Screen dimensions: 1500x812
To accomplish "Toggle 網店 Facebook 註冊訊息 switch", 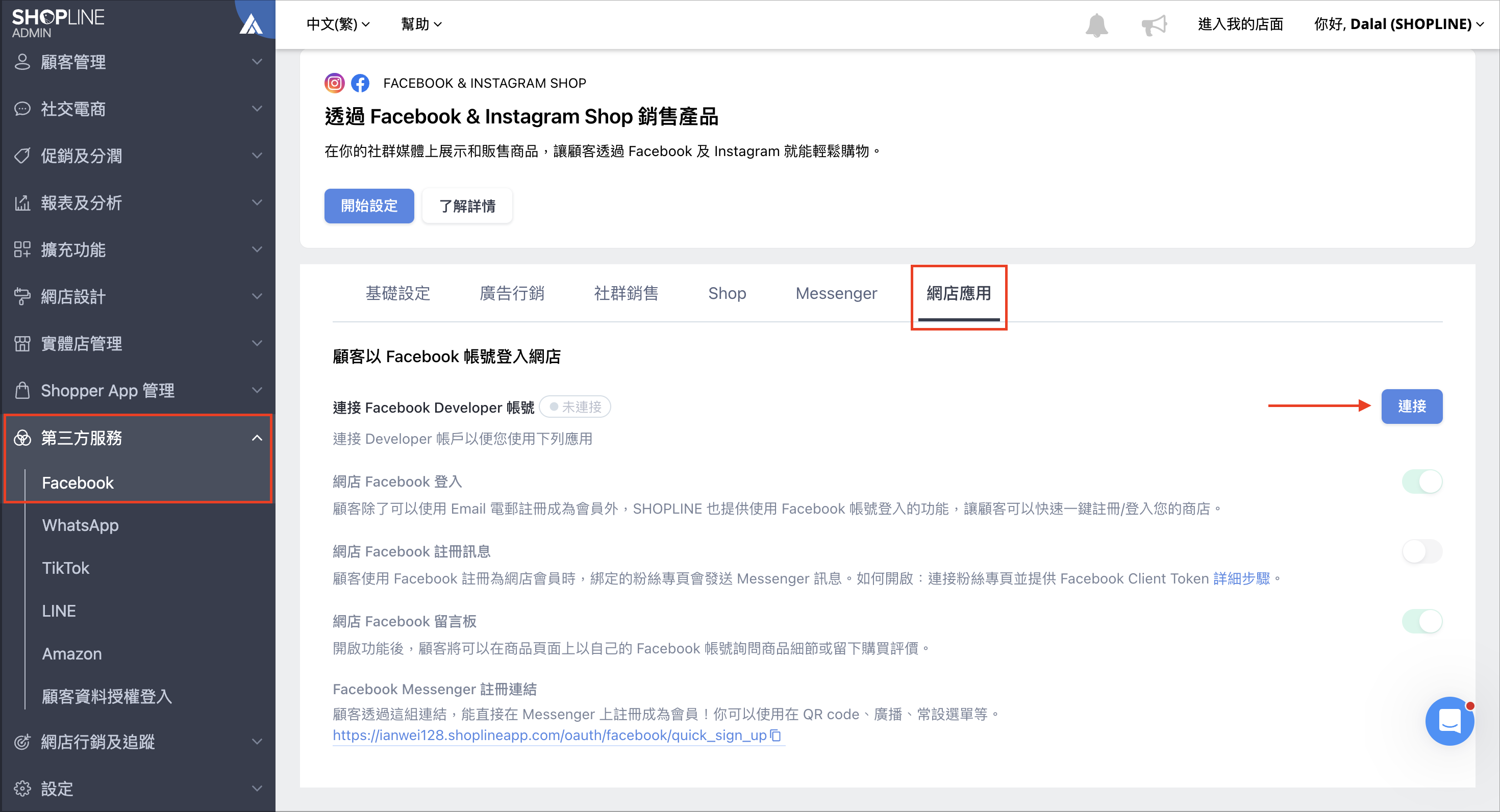I will [1422, 552].
